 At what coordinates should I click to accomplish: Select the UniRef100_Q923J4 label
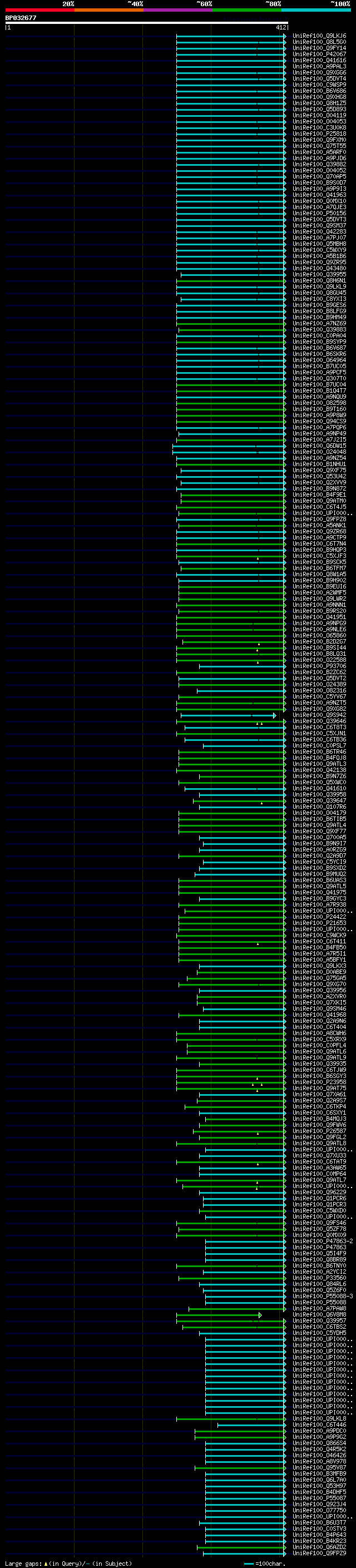tap(319, 1504)
